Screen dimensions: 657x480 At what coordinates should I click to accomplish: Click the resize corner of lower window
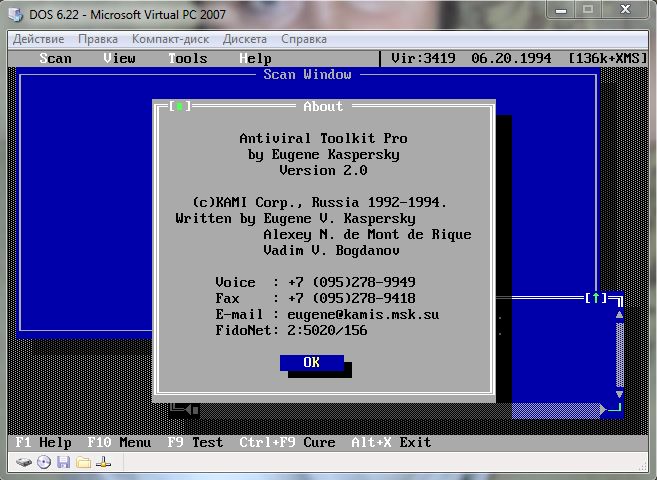click(616, 408)
